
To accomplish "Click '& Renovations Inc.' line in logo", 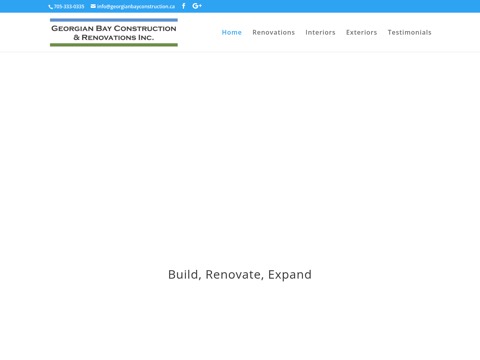I will coord(114,37).
